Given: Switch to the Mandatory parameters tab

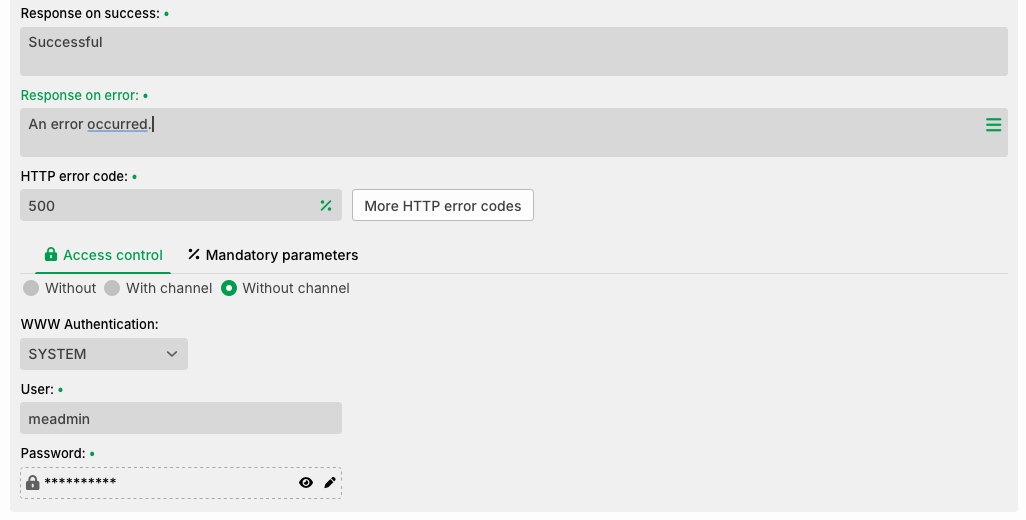Looking at the screenshot, I should click(x=273, y=255).
